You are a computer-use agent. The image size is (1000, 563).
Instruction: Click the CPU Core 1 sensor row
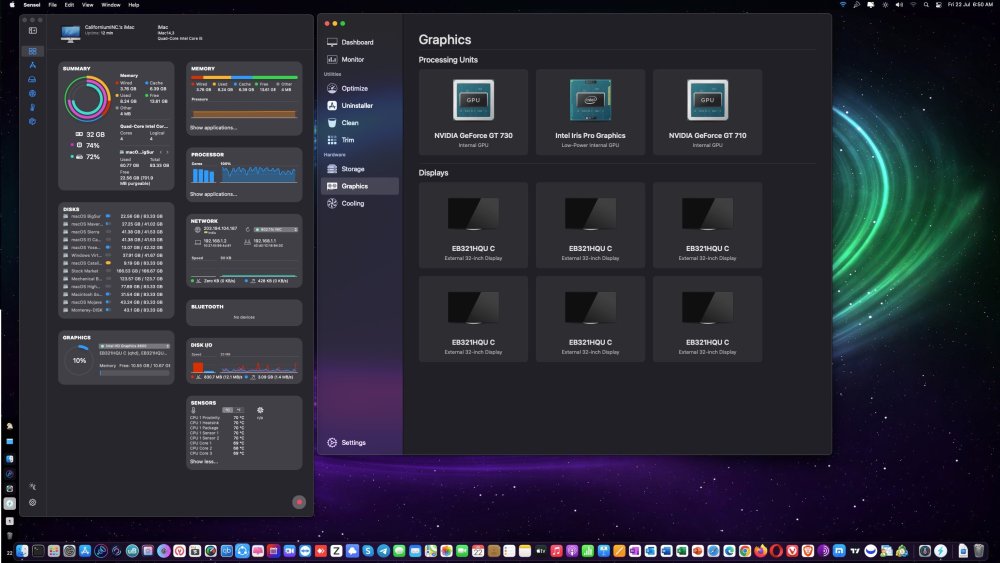coord(217,443)
